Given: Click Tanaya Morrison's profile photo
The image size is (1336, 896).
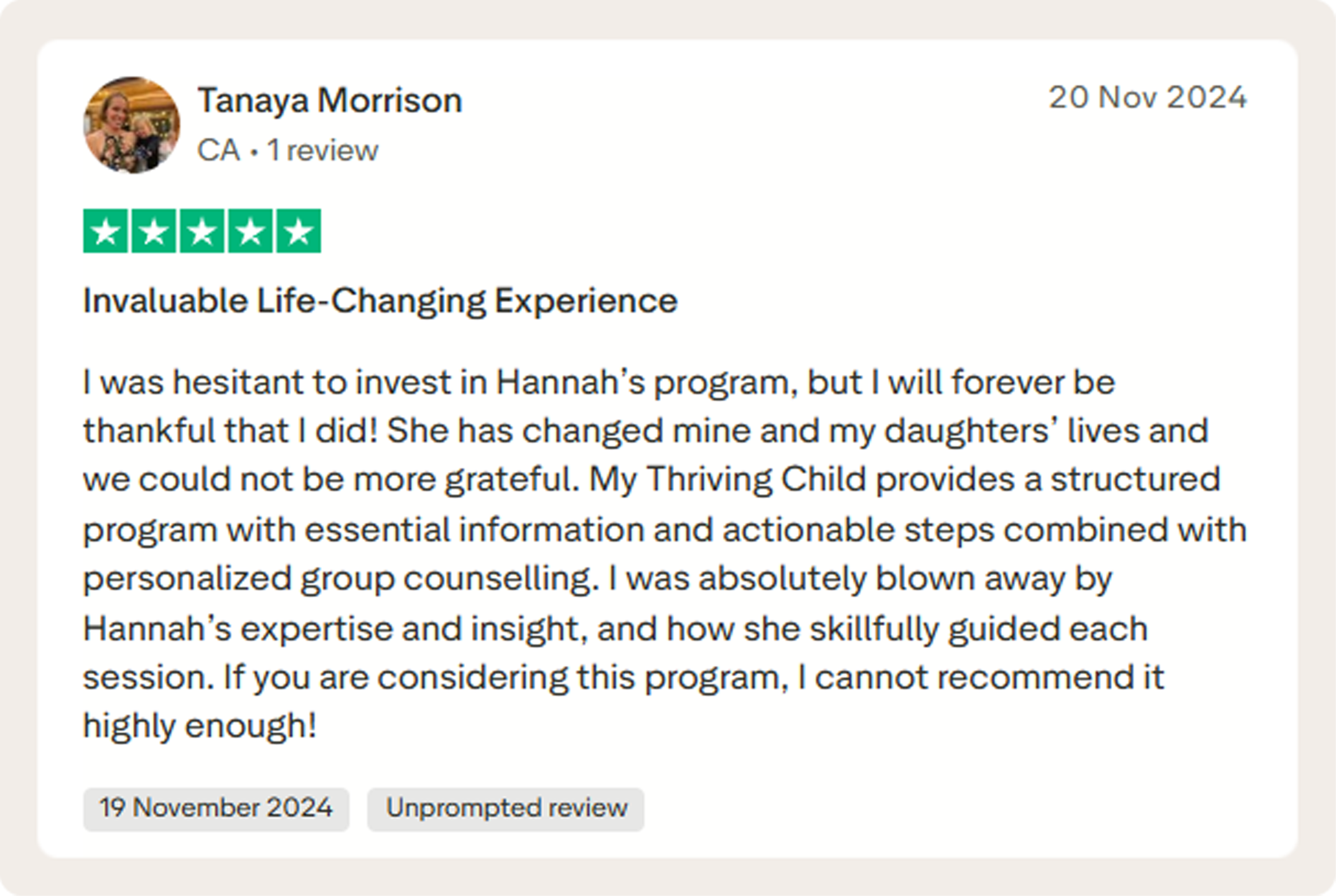Looking at the screenshot, I should coord(131,125).
